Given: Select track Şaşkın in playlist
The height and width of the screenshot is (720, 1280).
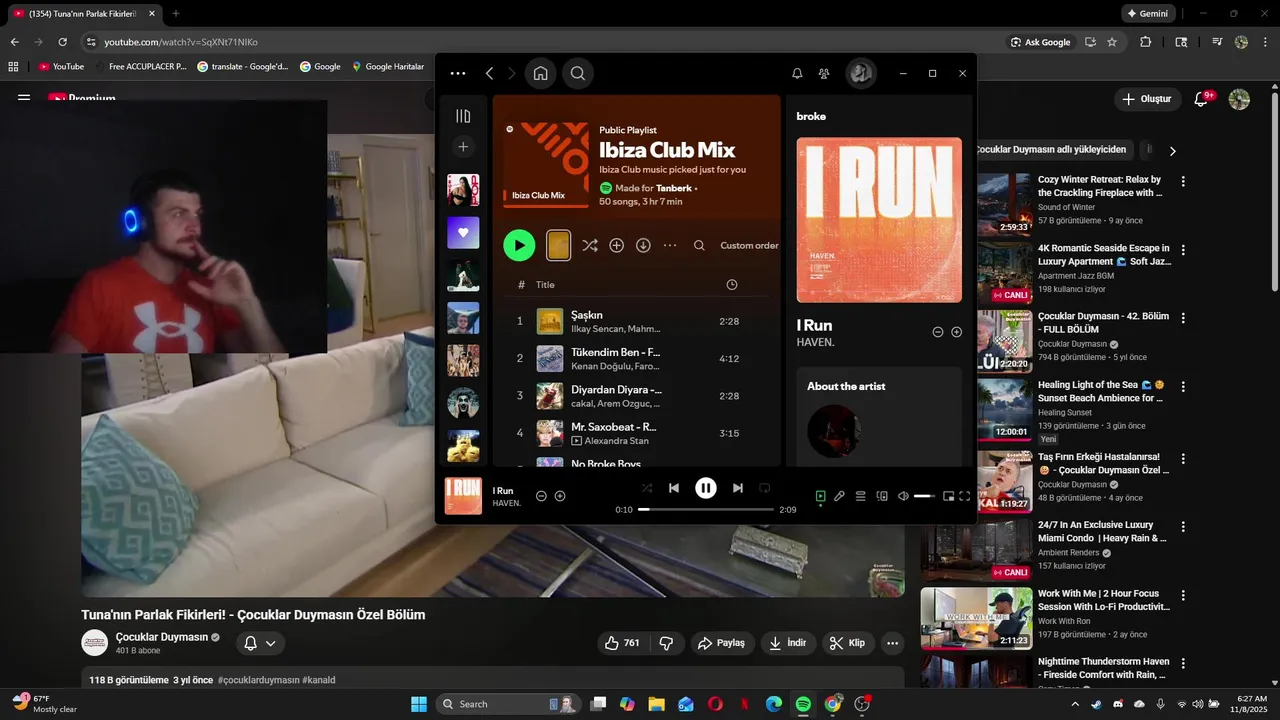Looking at the screenshot, I should pyautogui.click(x=636, y=321).
